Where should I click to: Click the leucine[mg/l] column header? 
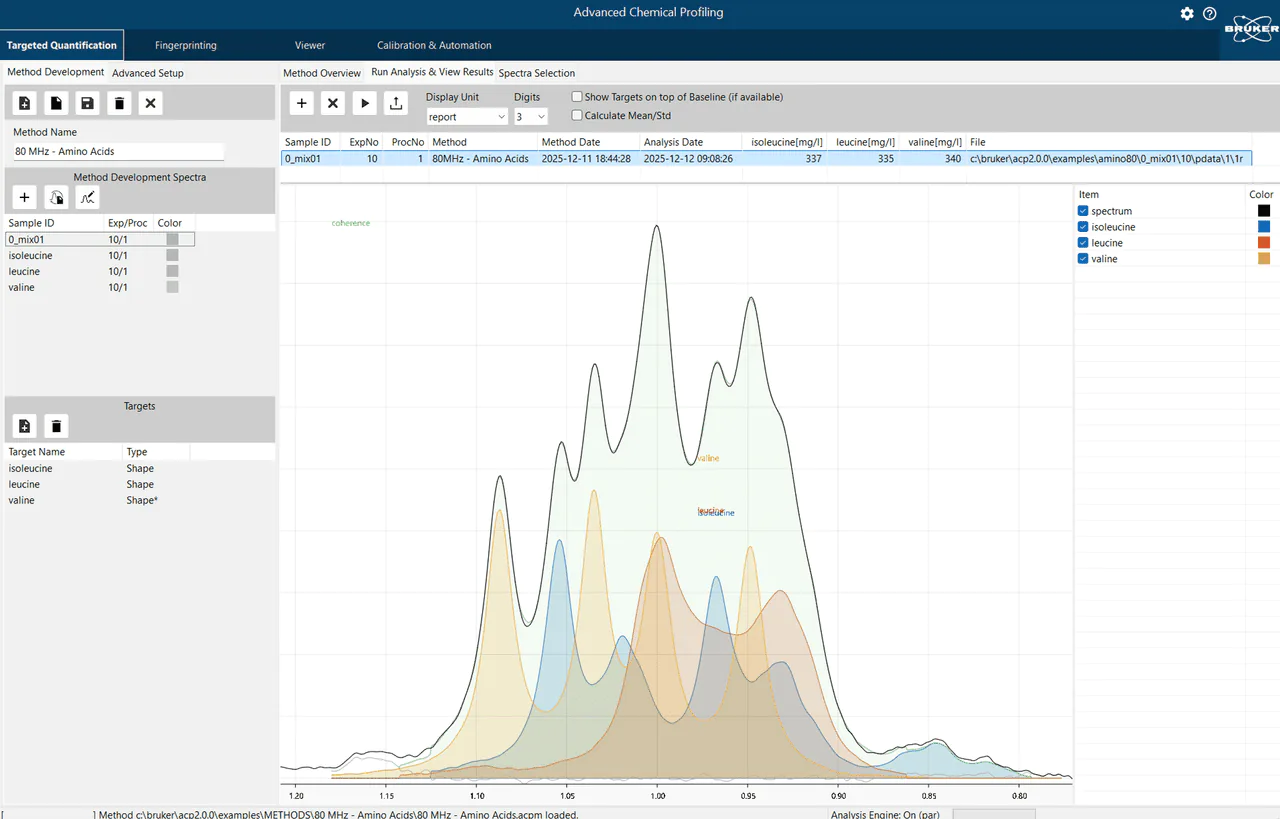[865, 142]
